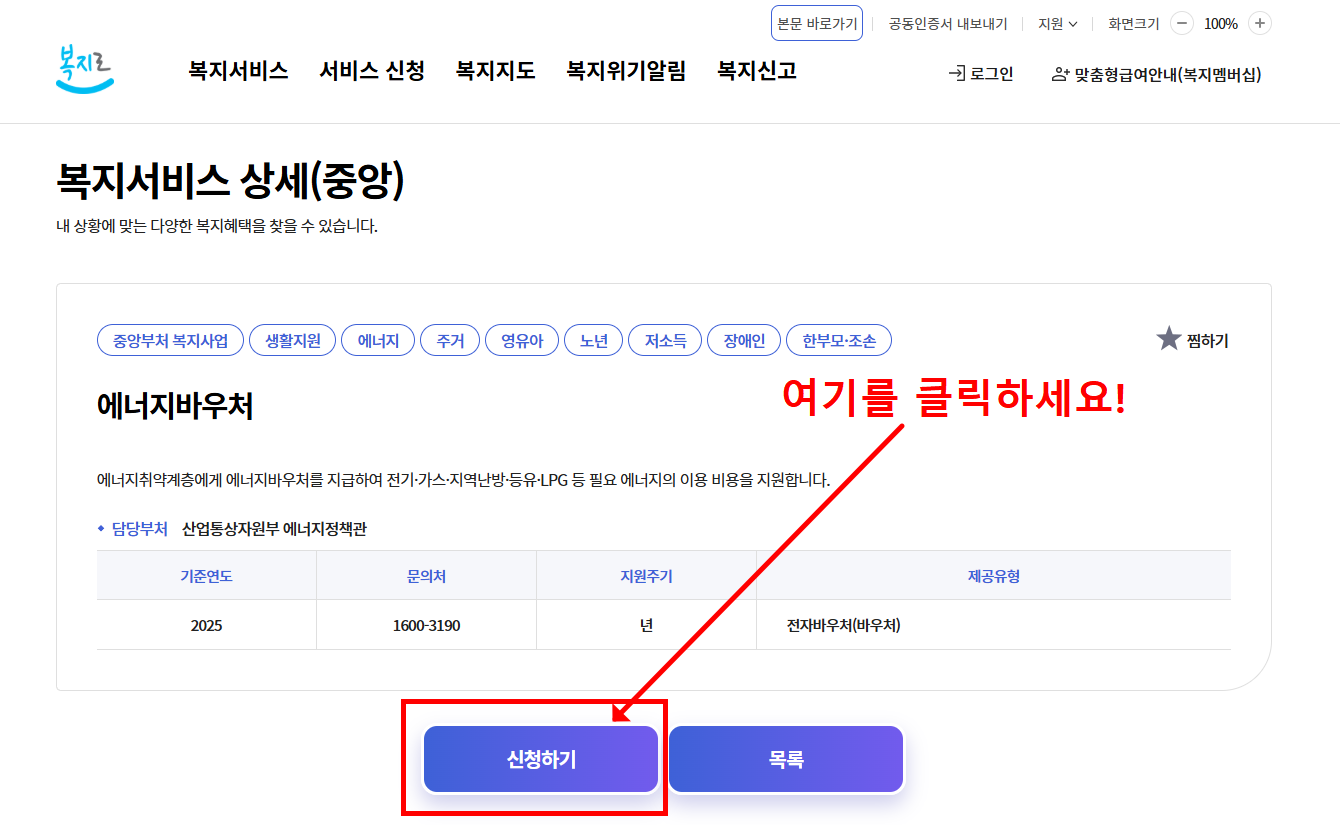Click the minus icon to decrease 화면크기

(x=1182, y=23)
